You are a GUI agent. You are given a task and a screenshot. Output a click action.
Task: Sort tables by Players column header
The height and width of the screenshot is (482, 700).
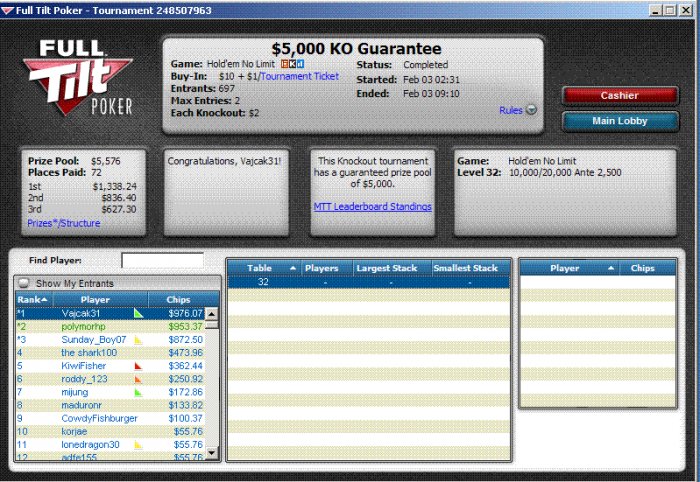[x=327, y=268]
